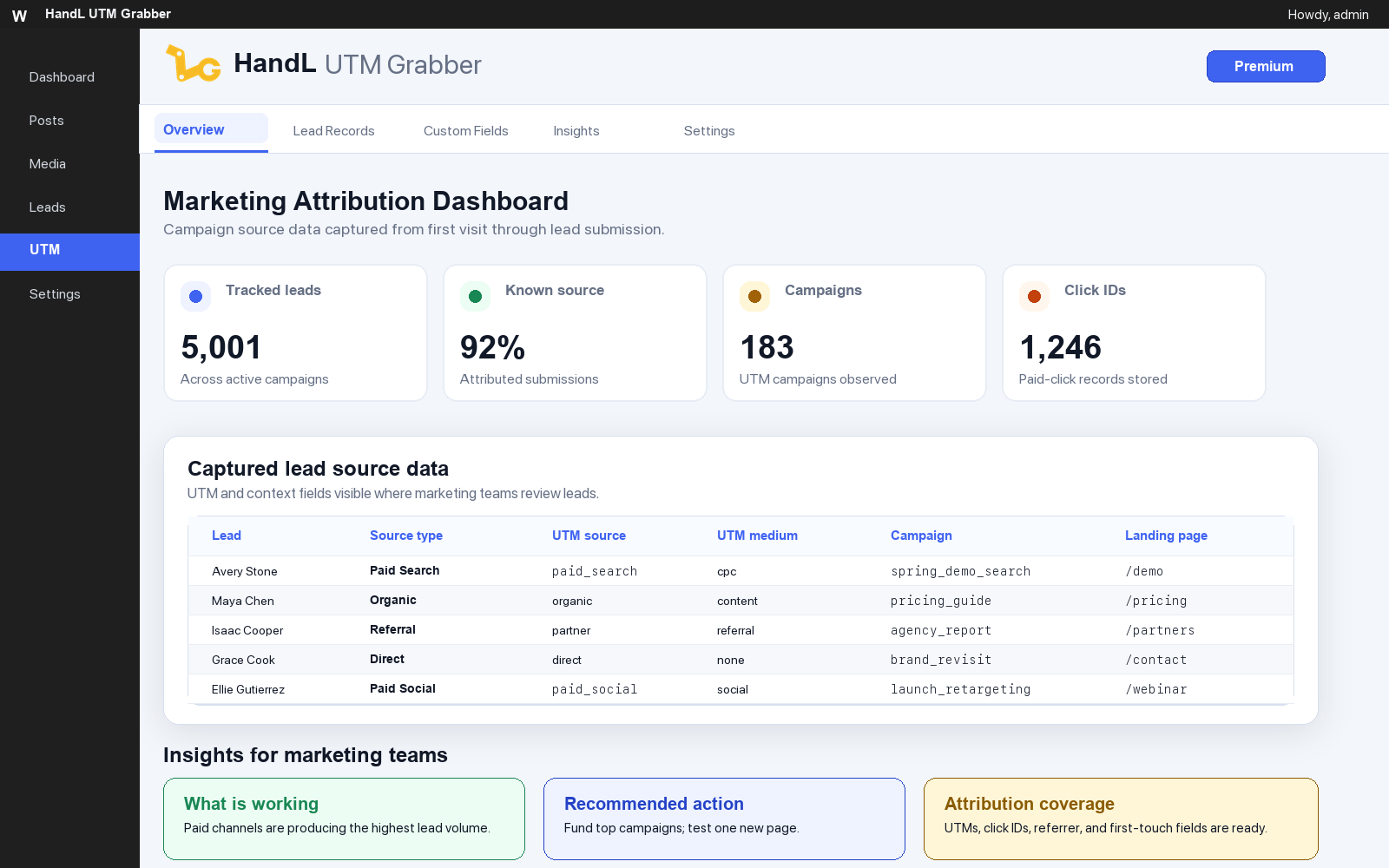Select the Isaac Cooper lead row
This screenshot has height=868, width=1389.
click(741, 630)
